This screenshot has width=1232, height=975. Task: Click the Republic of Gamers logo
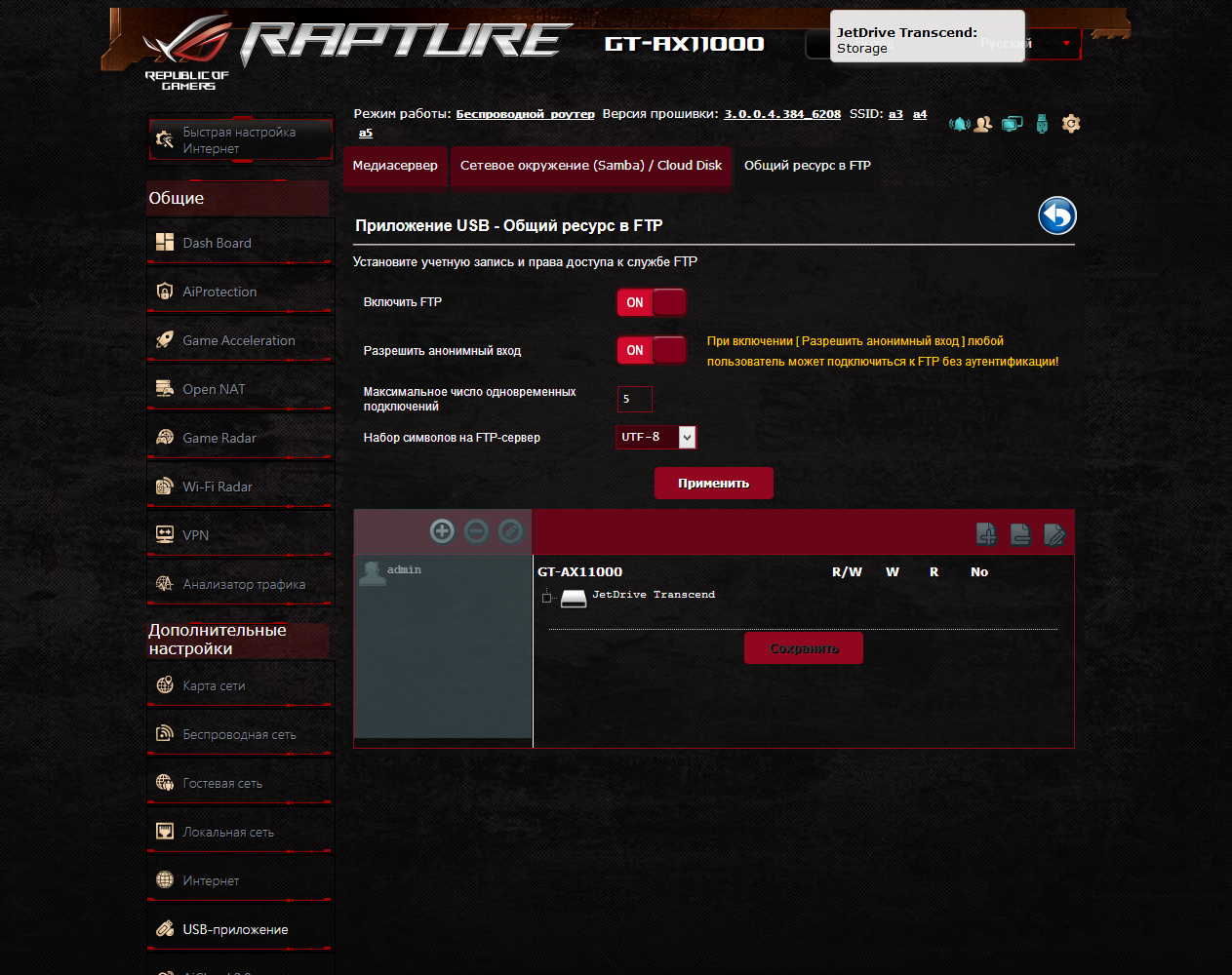(187, 54)
